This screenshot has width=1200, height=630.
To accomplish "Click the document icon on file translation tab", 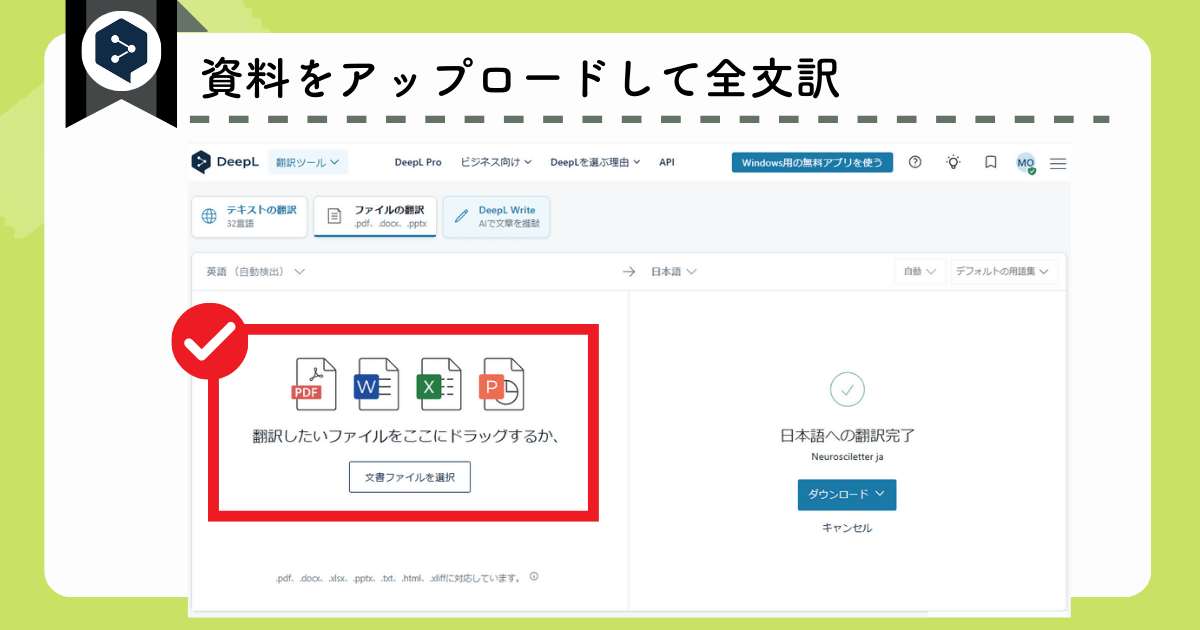I will click(x=334, y=216).
